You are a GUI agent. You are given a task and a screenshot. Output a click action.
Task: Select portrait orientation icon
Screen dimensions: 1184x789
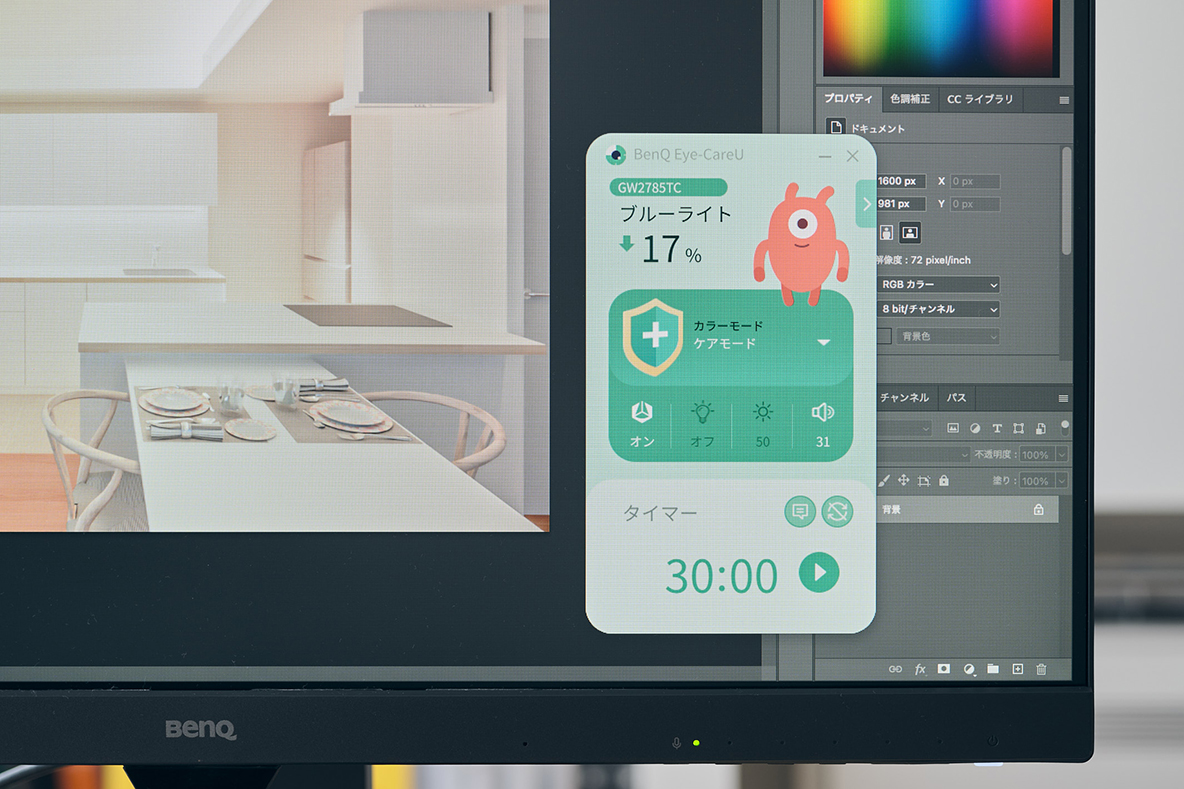[886, 233]
